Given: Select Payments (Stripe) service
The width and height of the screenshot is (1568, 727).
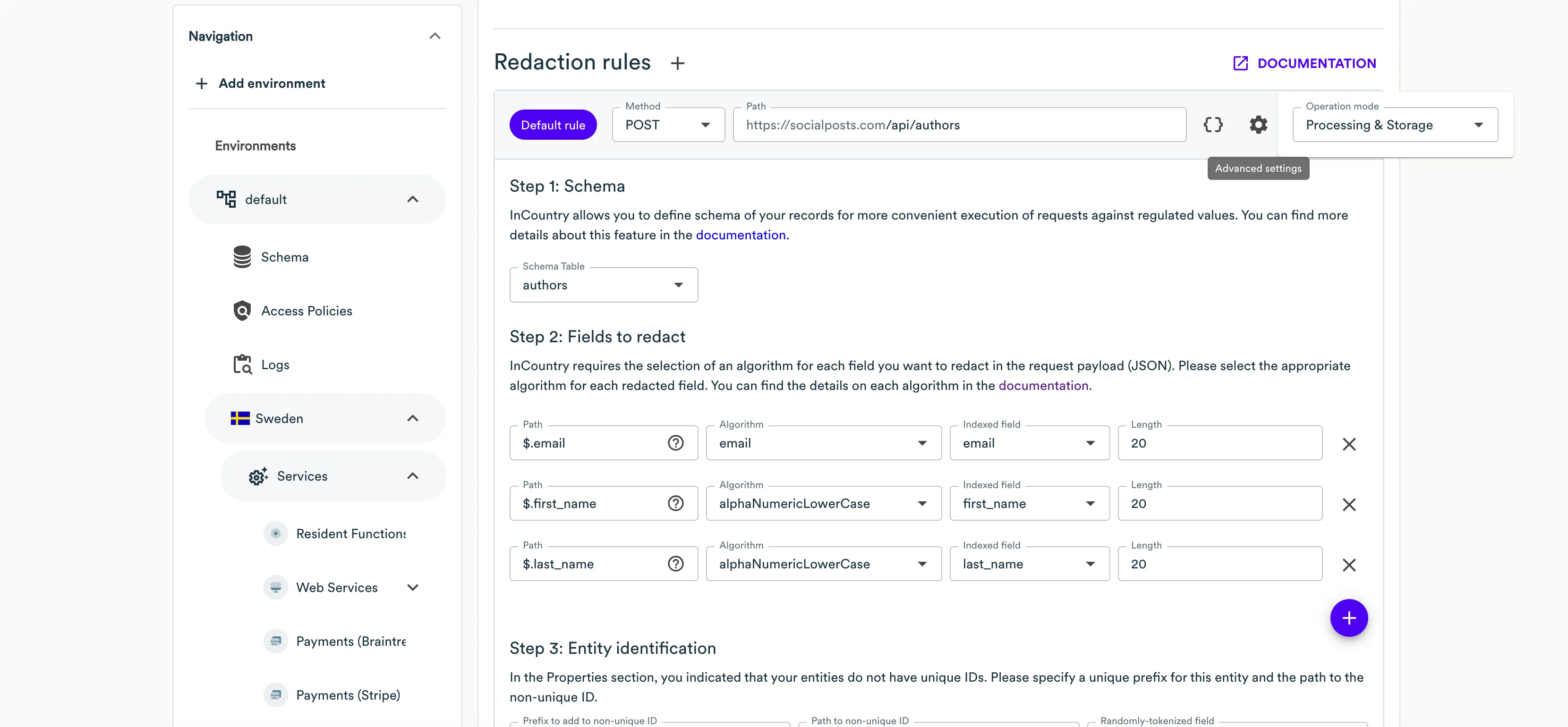Looking at the screenshot, I should pyautogui.click(x=348, y=695).
